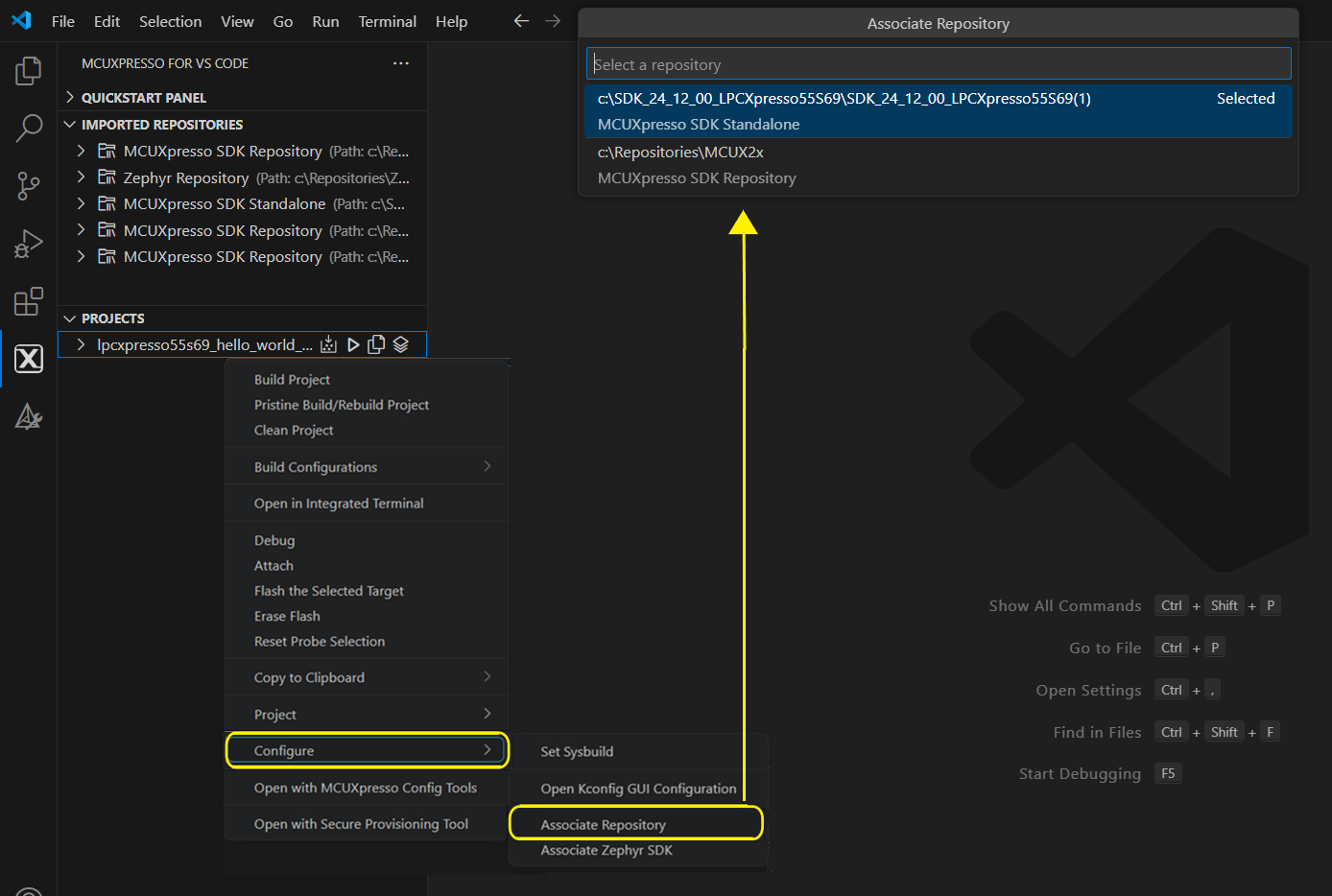Expand the MCUXpresso SDK Standalone tree node

(x=81, y=203)
